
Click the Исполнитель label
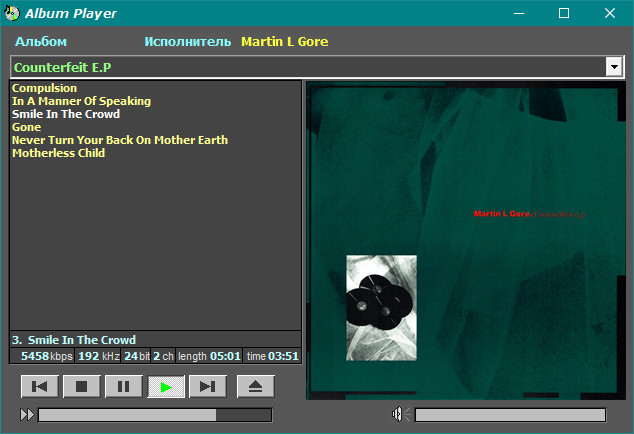pos(188,42)
